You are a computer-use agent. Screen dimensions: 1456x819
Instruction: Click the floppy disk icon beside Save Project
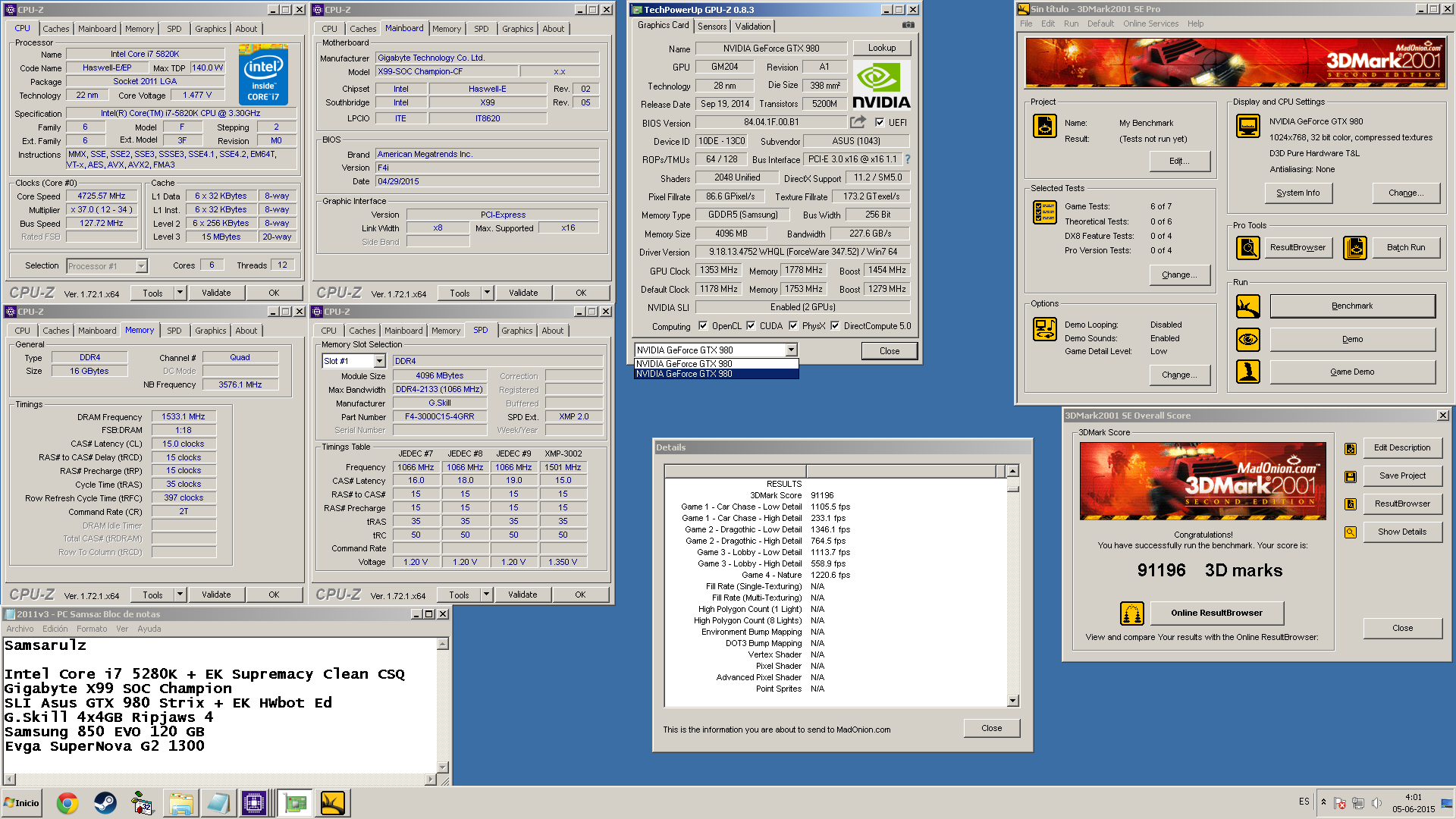pos(1350,476)
